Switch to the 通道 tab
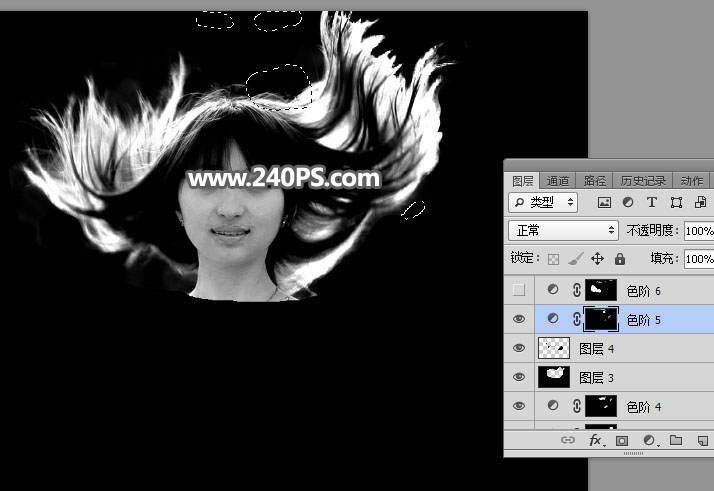Image resolution: width=714 pixels, height=491 pixels. [558, 181]
